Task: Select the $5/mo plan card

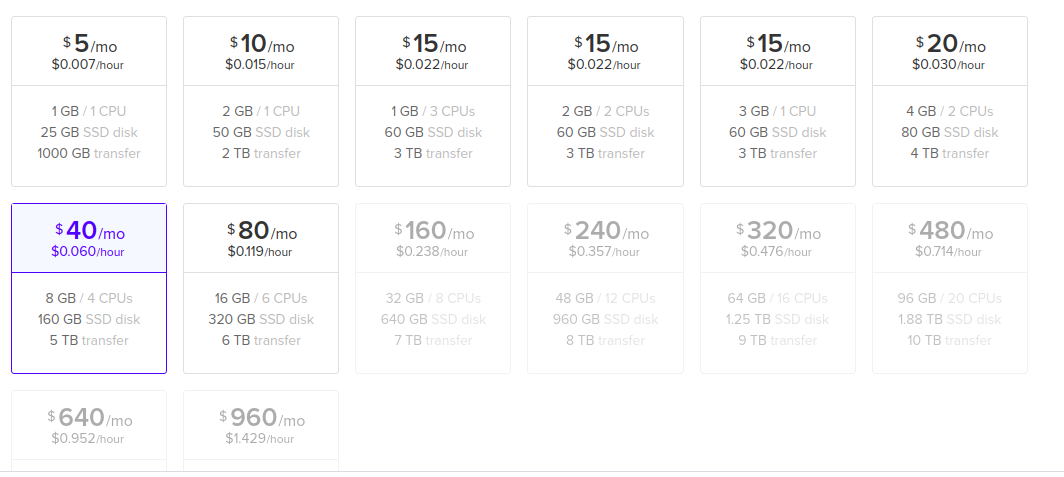Action: 88,101
